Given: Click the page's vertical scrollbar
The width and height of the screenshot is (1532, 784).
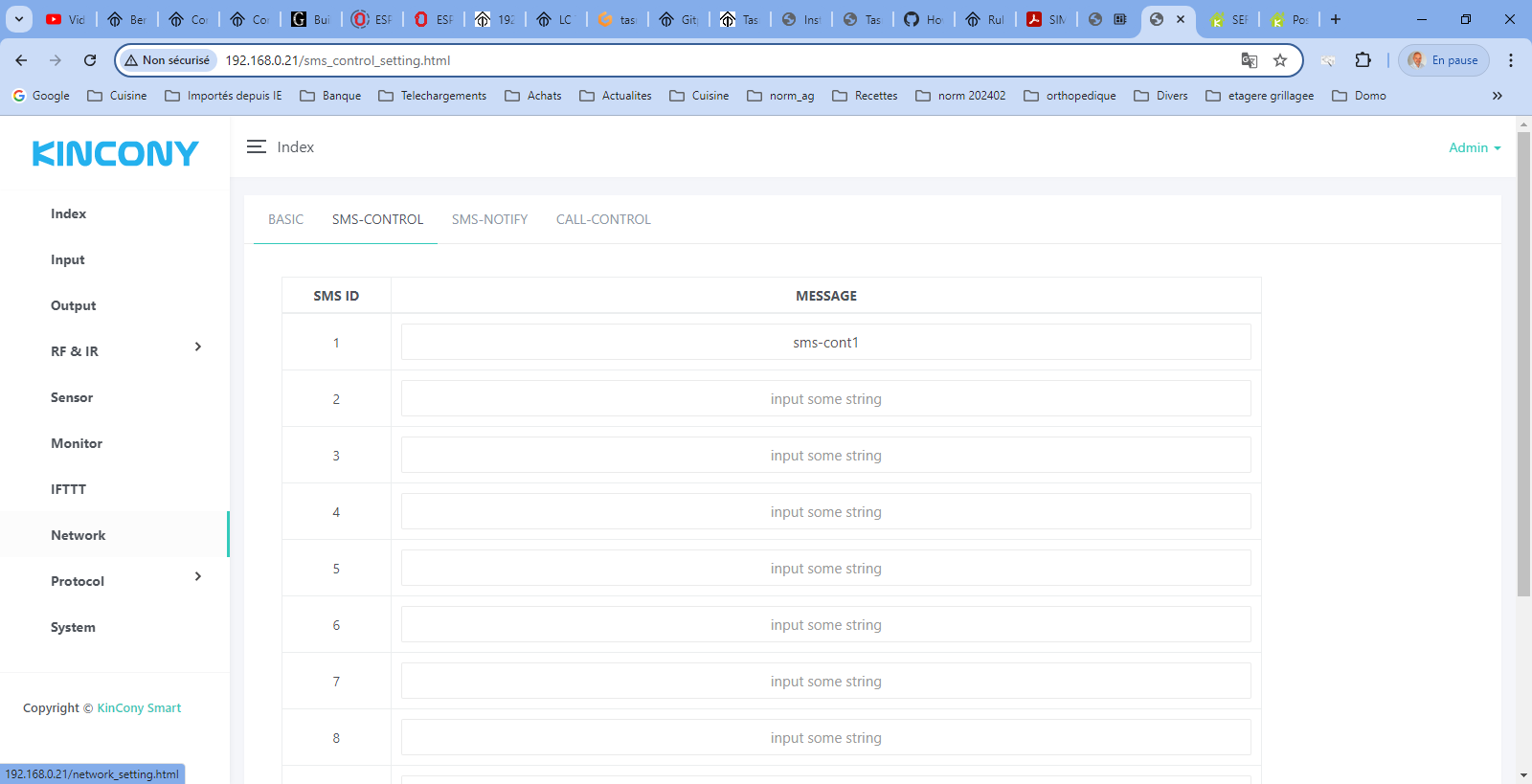Looking at the screenshot, I should [x=1523, y=364].
